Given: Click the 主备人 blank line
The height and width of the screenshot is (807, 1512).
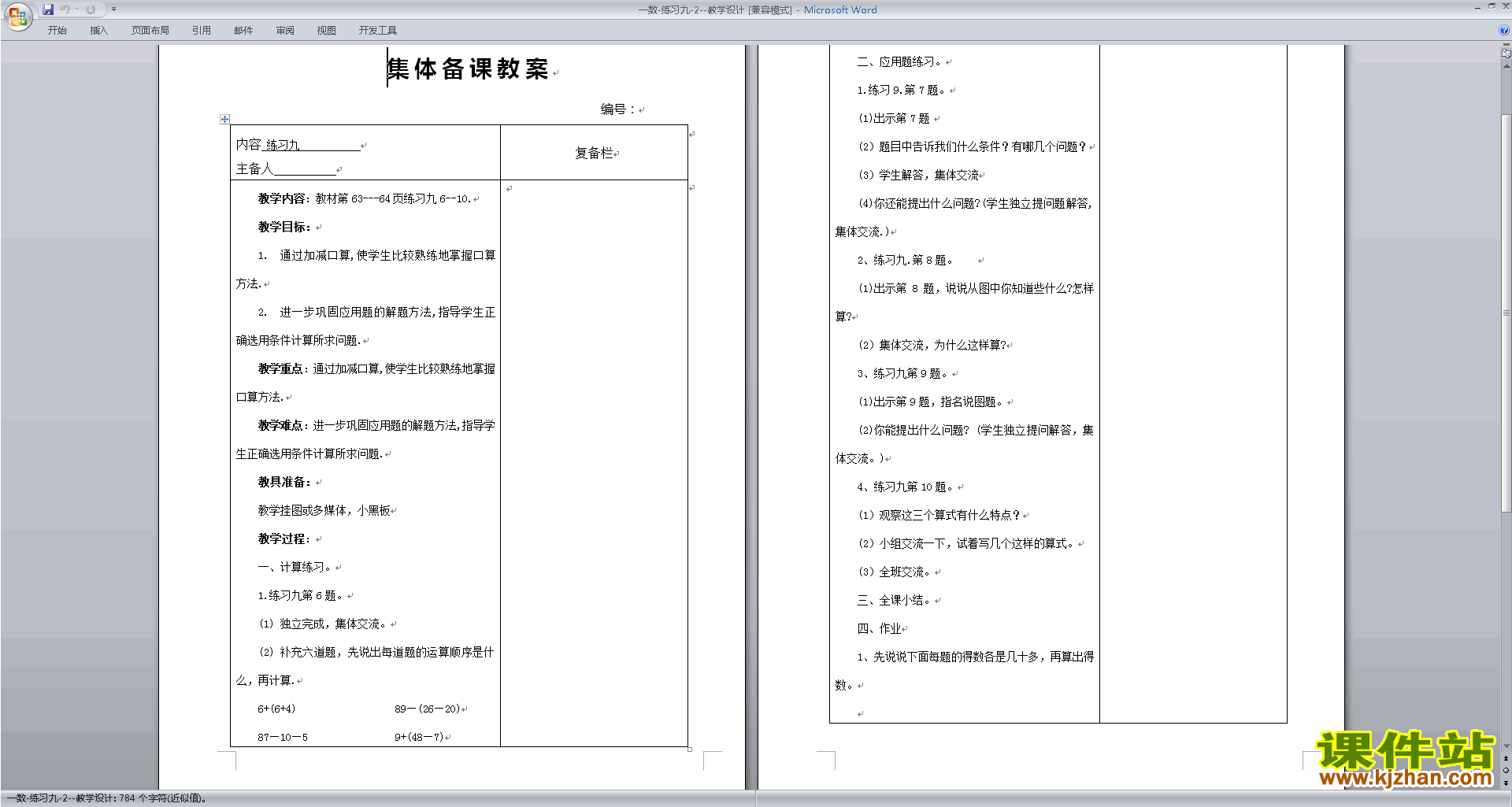Looking at the screenshot, I should [286, 168].
